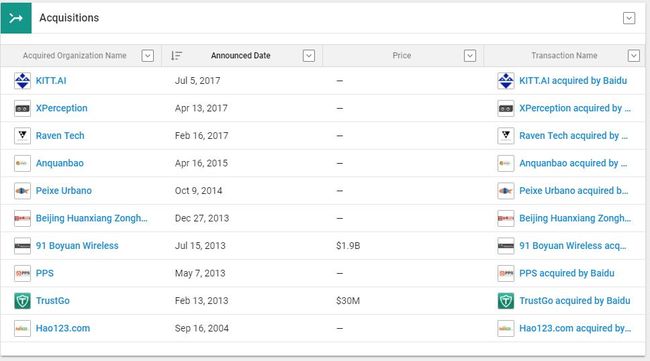The height and width of the screenshot is (361, 650).
Task: Open Acquired Organization Name column dropdown
Action: [x=148, y=56]
